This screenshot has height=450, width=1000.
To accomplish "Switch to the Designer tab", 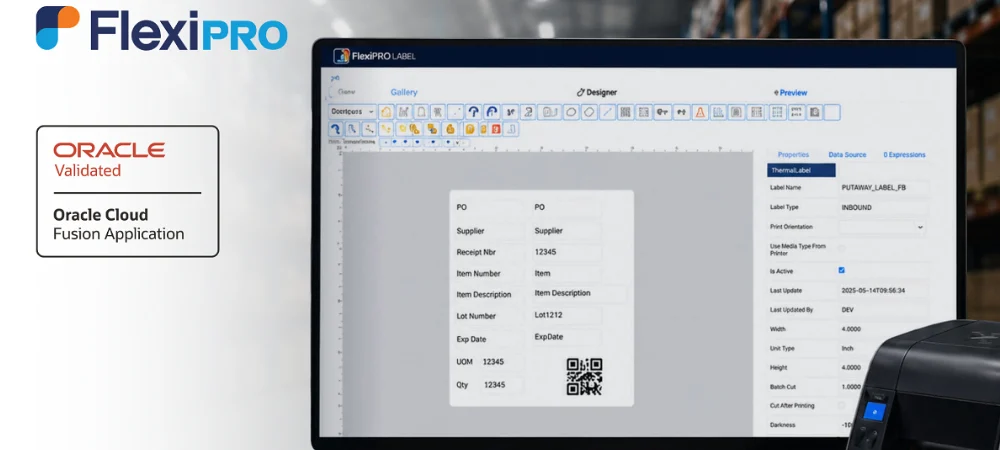I will pos(597,92).
